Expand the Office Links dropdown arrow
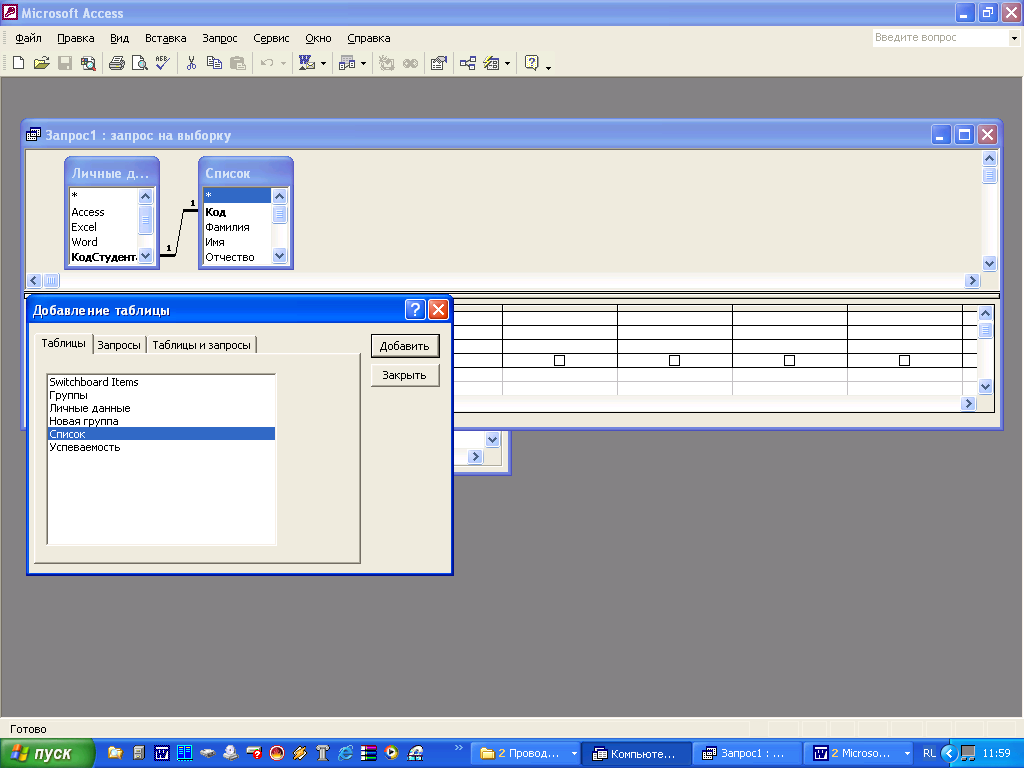Screen dimensions: 1024x768 coord(323,63)
